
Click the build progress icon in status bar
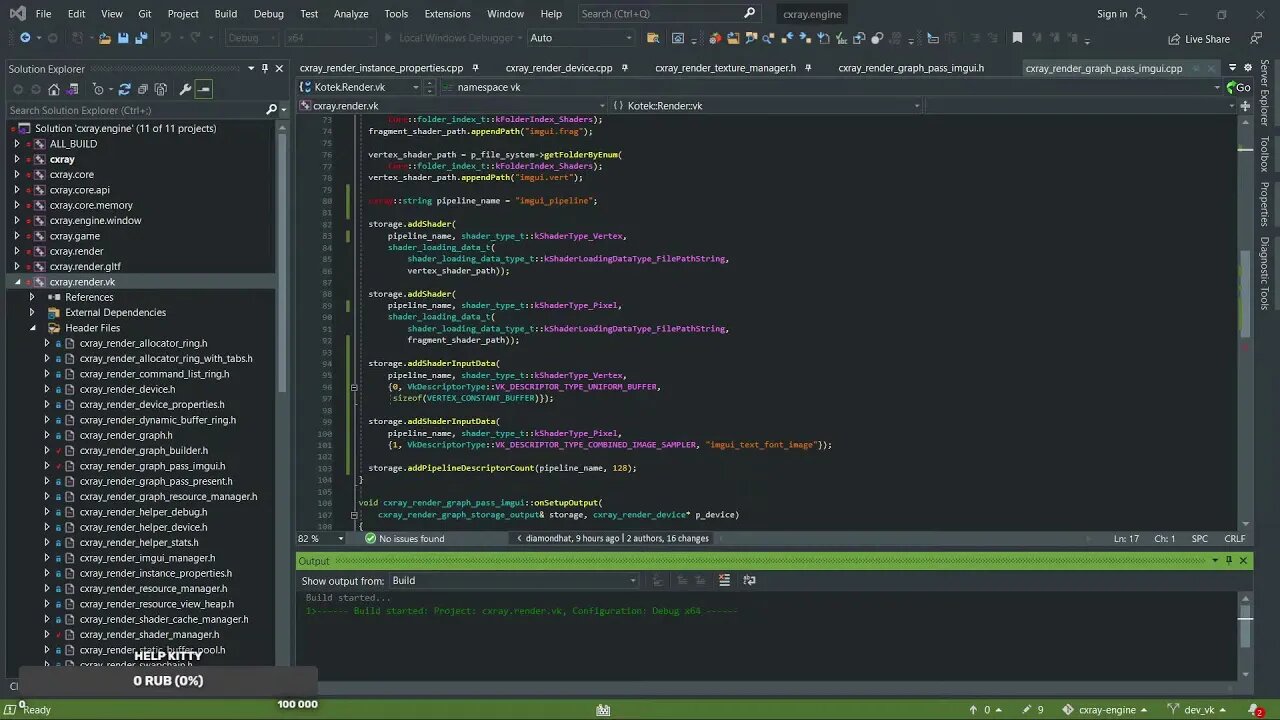pos(603,710)
